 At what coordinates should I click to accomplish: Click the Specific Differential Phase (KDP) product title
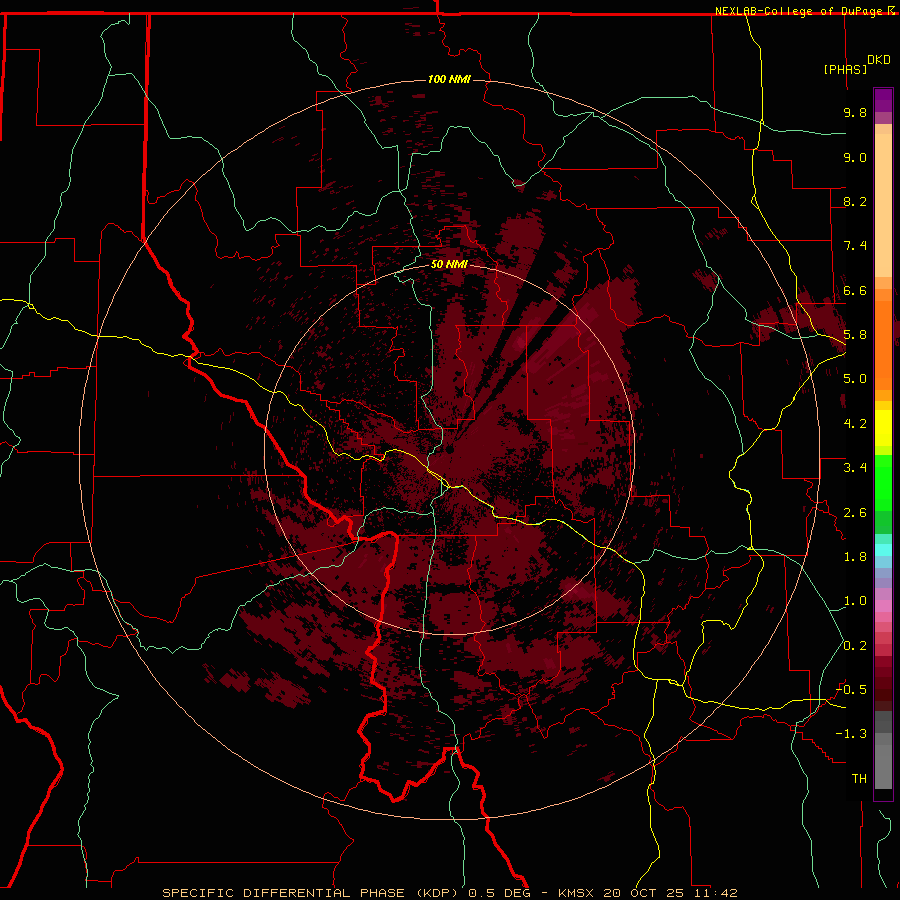[311, 893]
